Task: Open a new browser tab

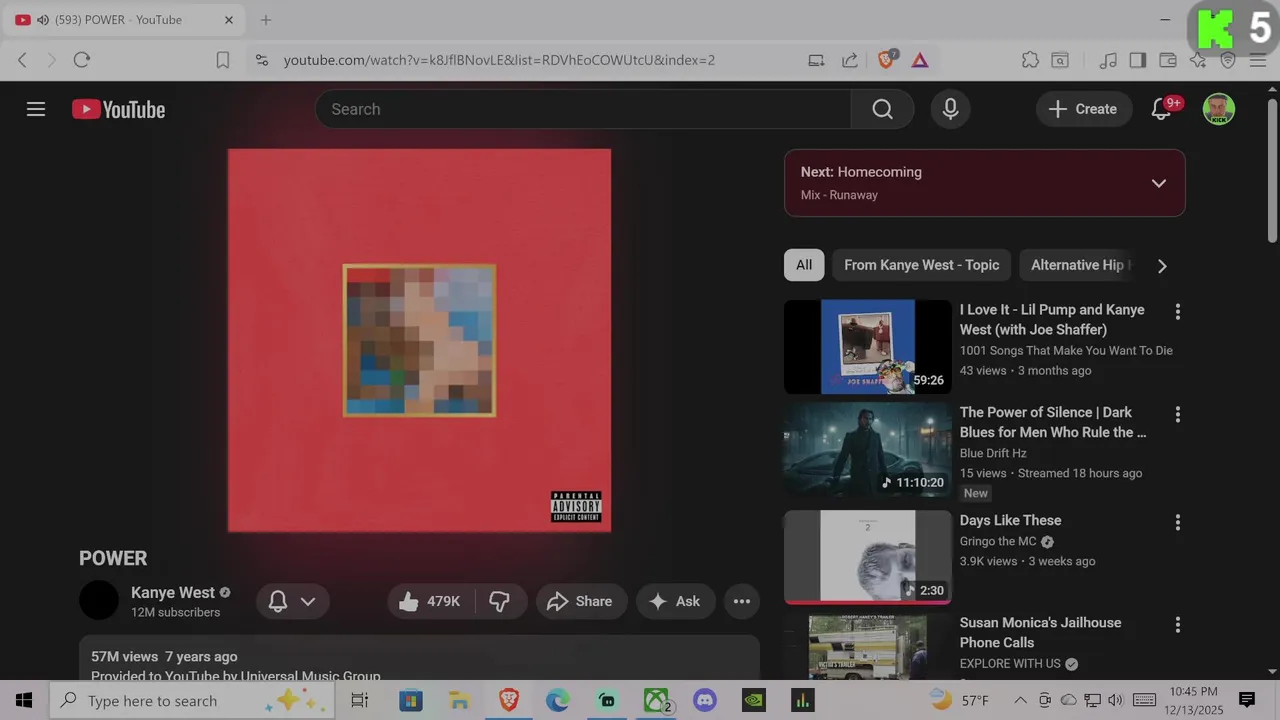Action: (266, 20)
